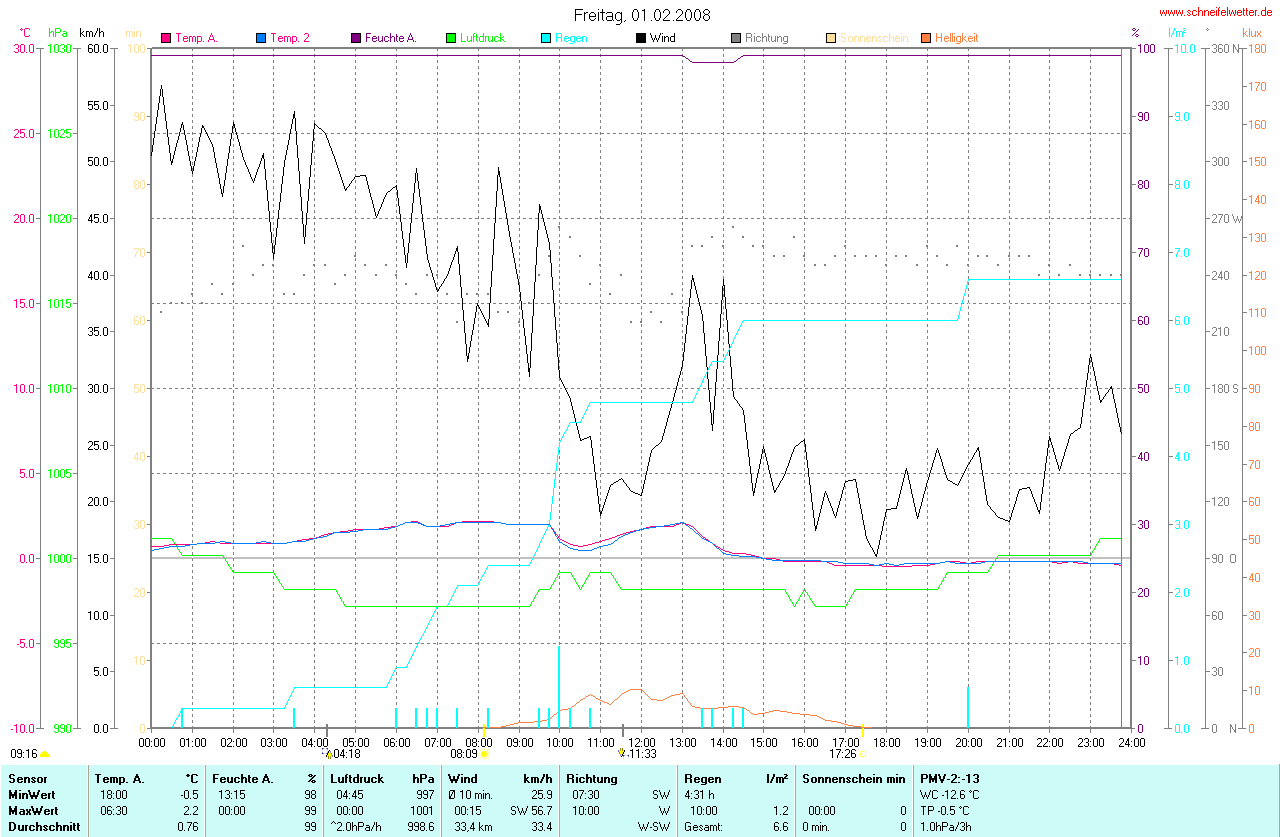Click the 1.0hPa/3h value
1280x837 pixels.
coord(945,827)
